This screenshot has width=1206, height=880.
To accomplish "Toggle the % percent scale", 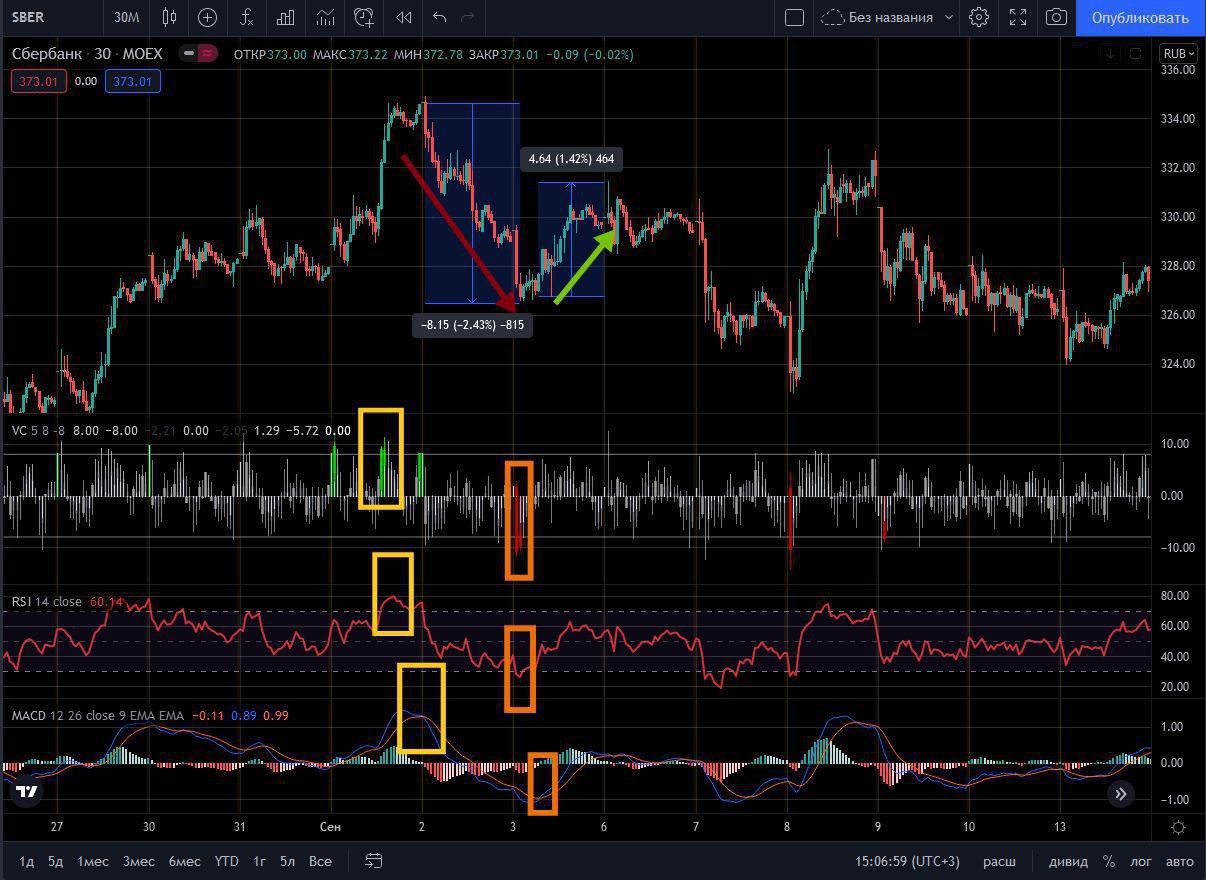I will [x=1109, y=861].
